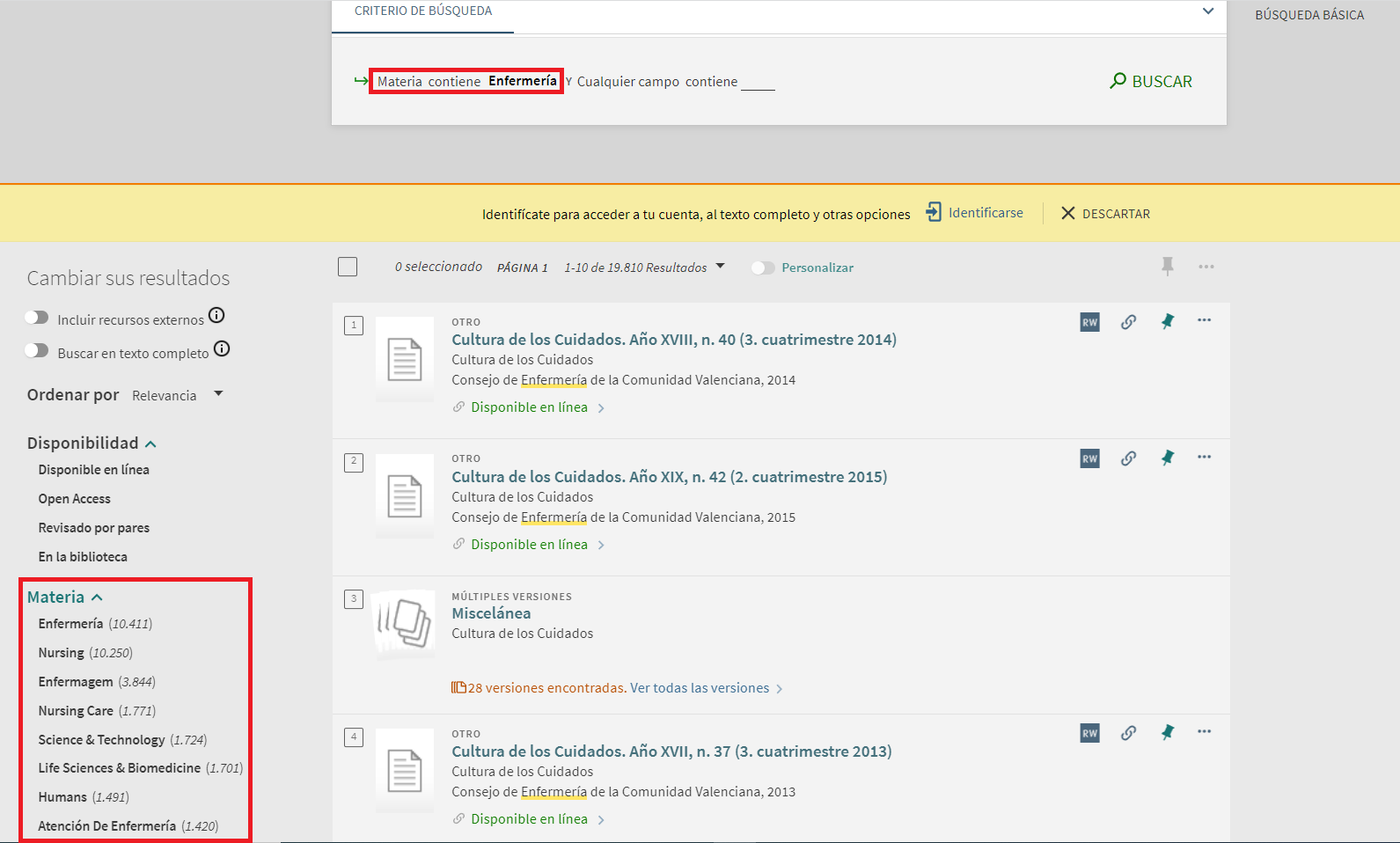This screenshot has height=843, width=1400.
Task: Switch to Búsqueda Básica
Action: [1308, 15]
